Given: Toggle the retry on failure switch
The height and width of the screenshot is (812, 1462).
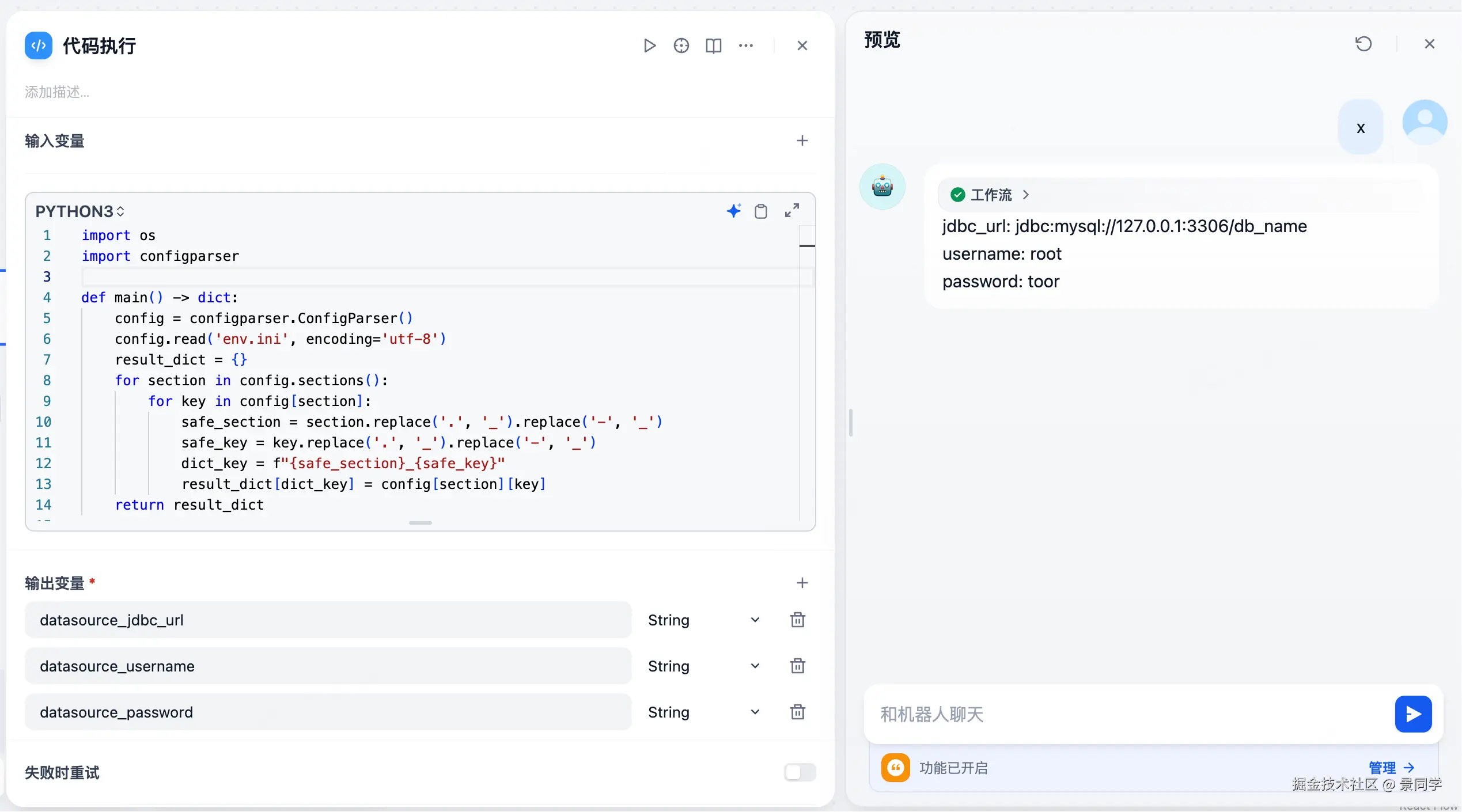Looking at the screenshot, I should pyautogui.click(x=800, y=772).
